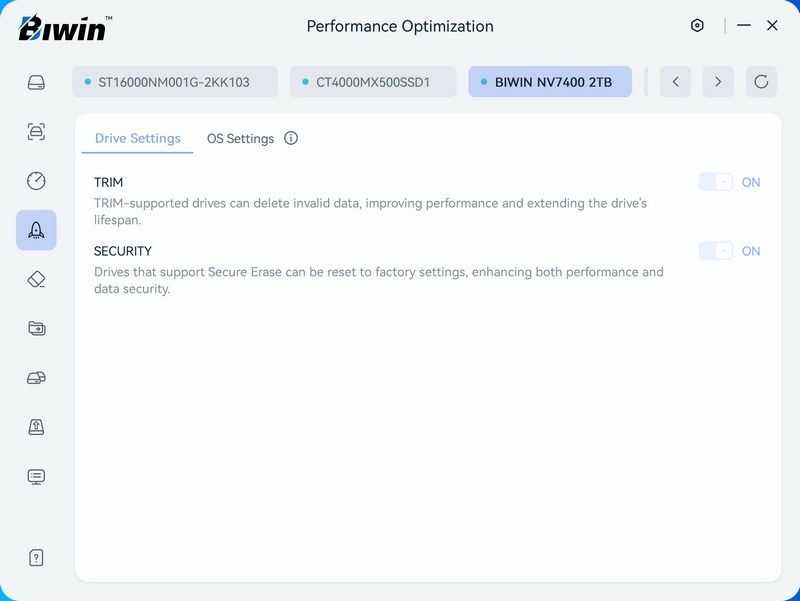
Task: Open the speedometer benchmark icon
Action: [36, 181]
